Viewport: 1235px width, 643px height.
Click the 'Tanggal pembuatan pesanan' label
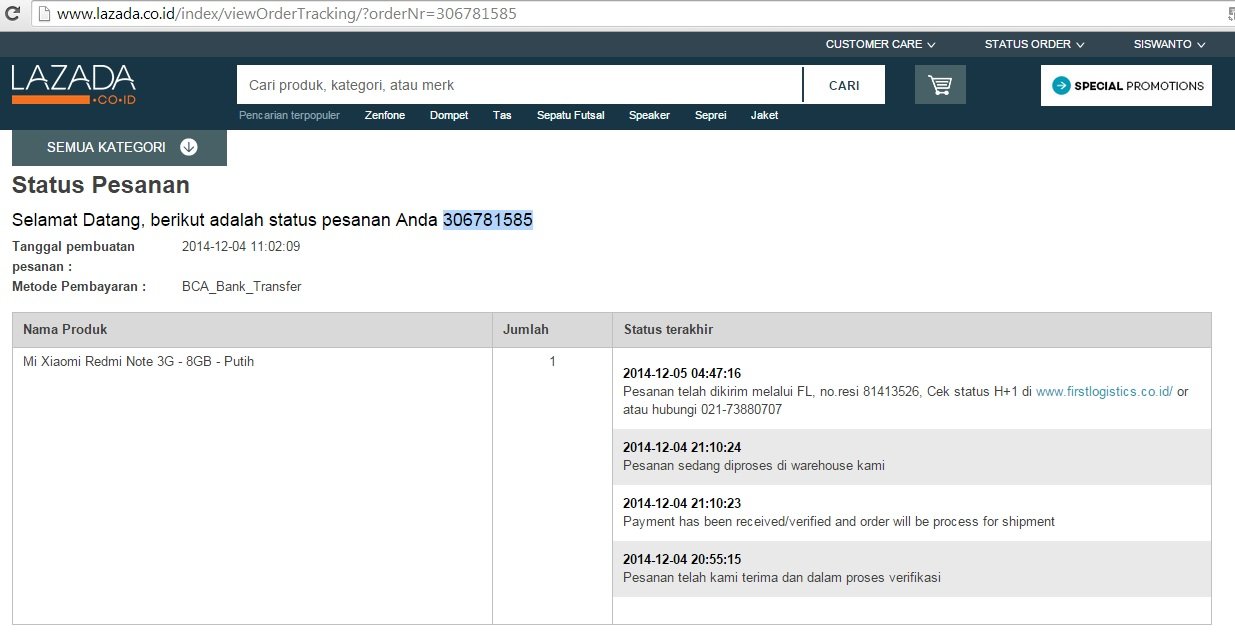(71, 256)
